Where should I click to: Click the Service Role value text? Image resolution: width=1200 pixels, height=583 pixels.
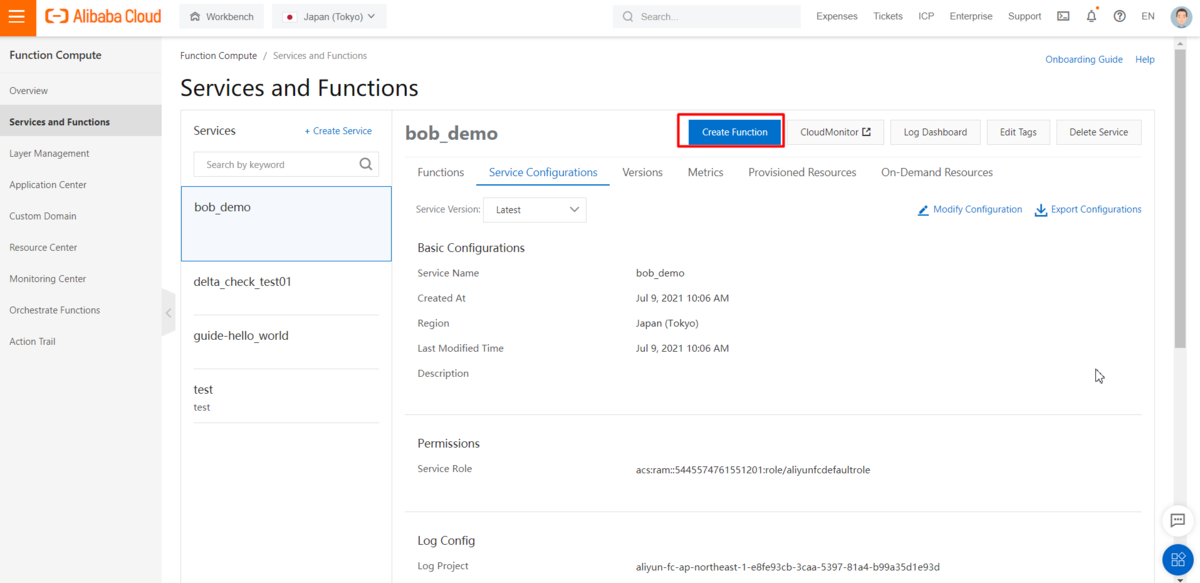pyautogui.click(x=753, y=470)
